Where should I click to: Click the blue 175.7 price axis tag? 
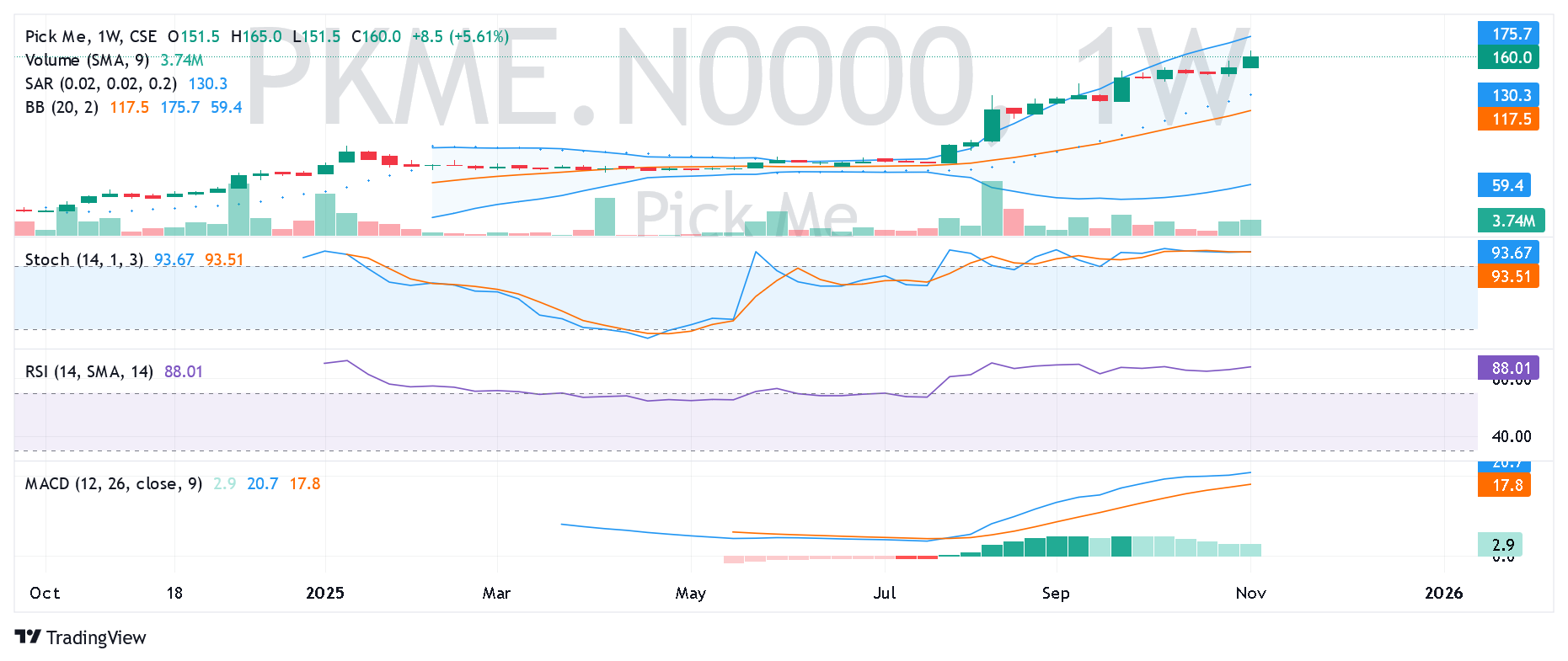click(1509, 34)
